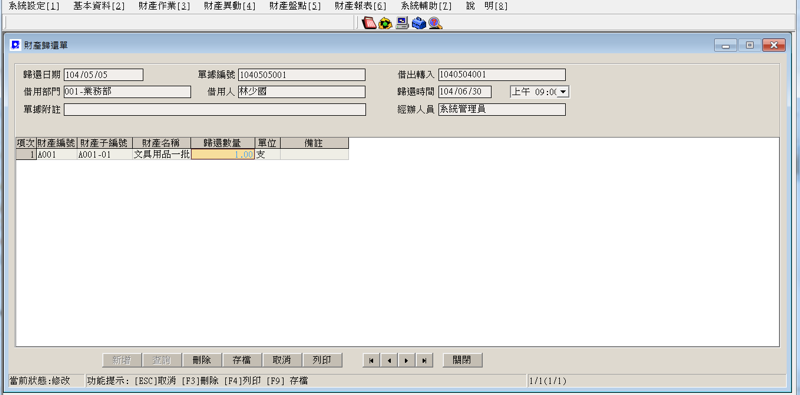Click the red book toolbar icon
Screen dimensions: 800x395
click(x=368, y=23)
